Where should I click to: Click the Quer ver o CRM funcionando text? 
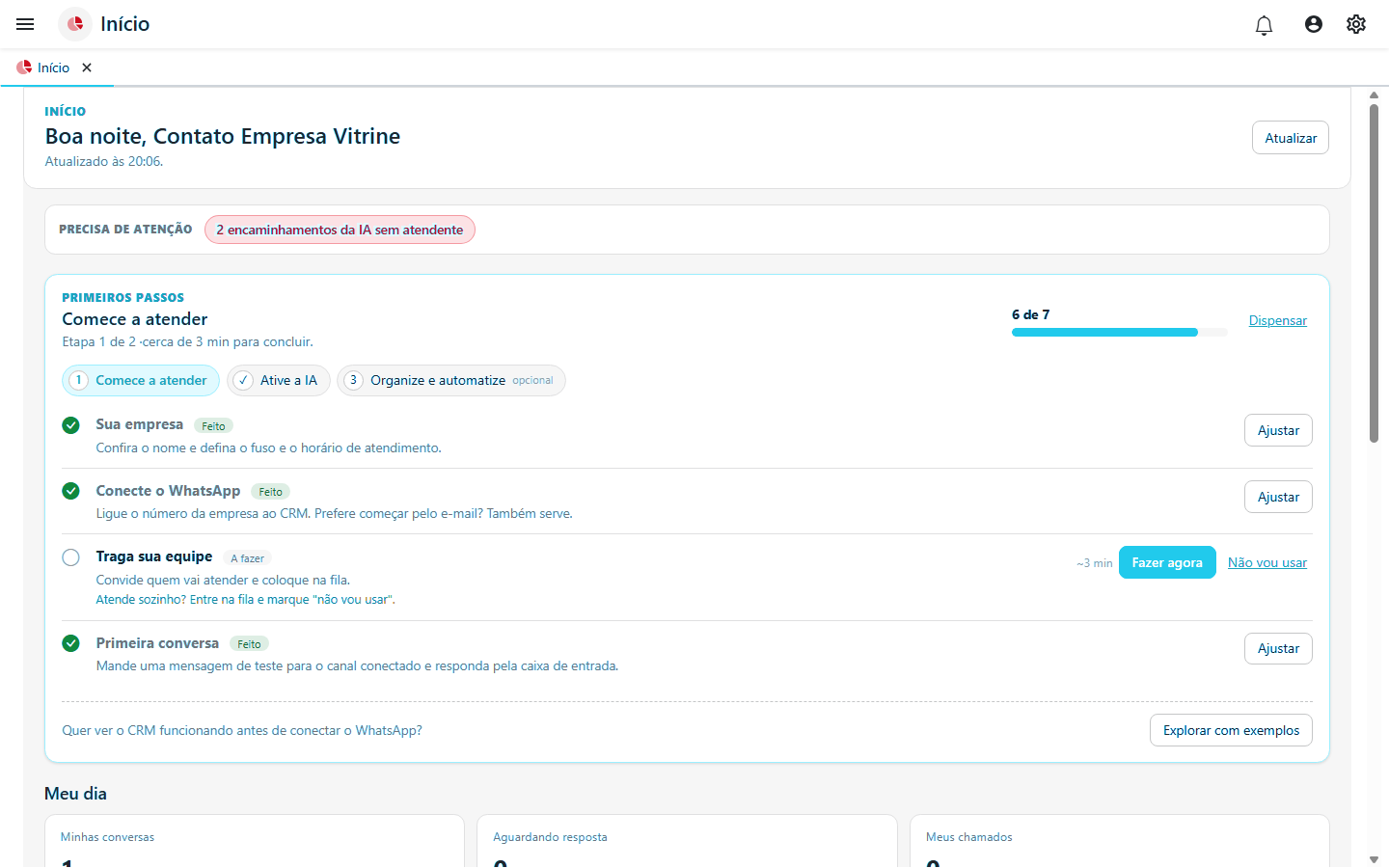click(242, 730)
